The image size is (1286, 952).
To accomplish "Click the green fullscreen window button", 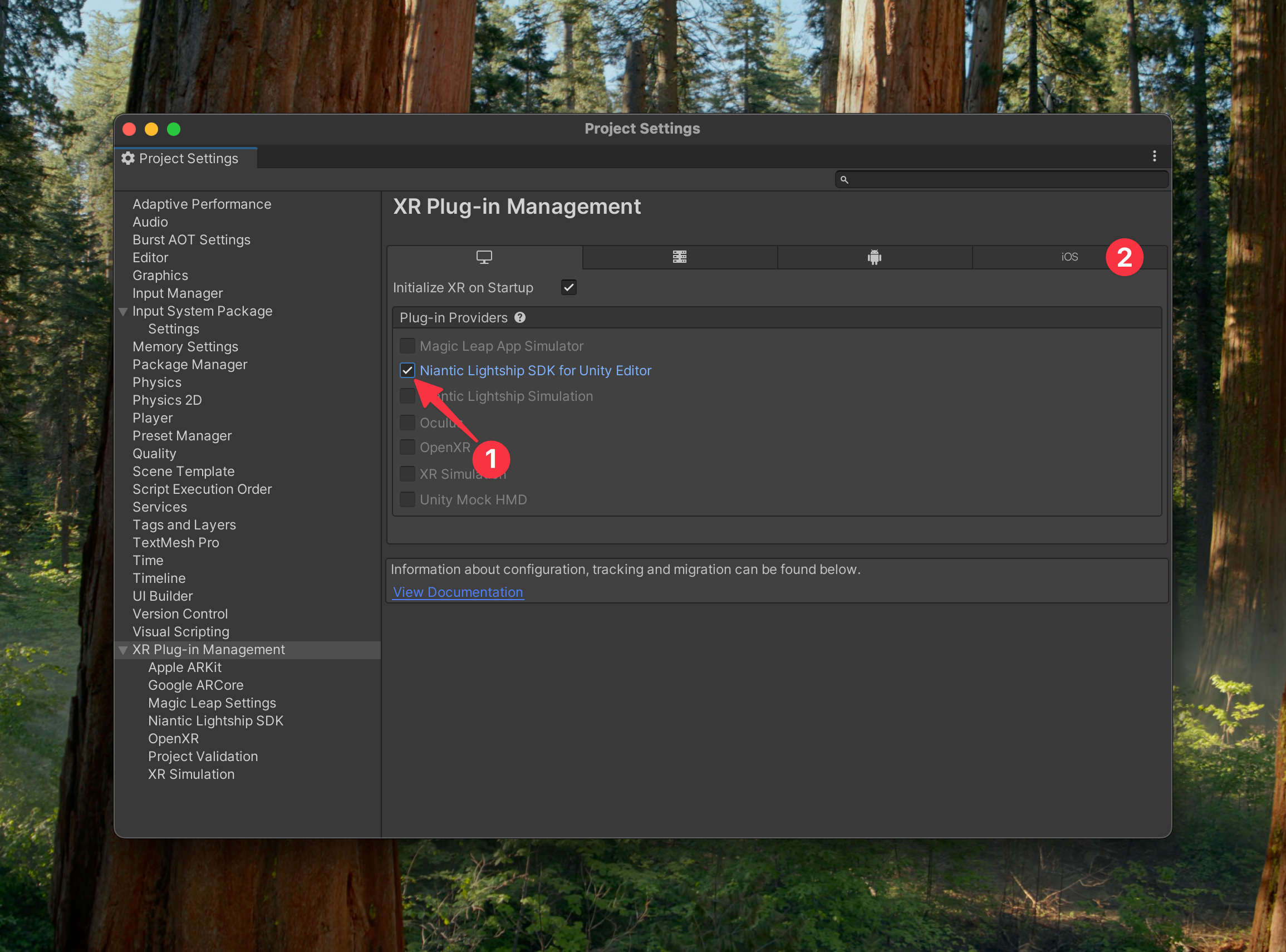I will coord(174,129).
